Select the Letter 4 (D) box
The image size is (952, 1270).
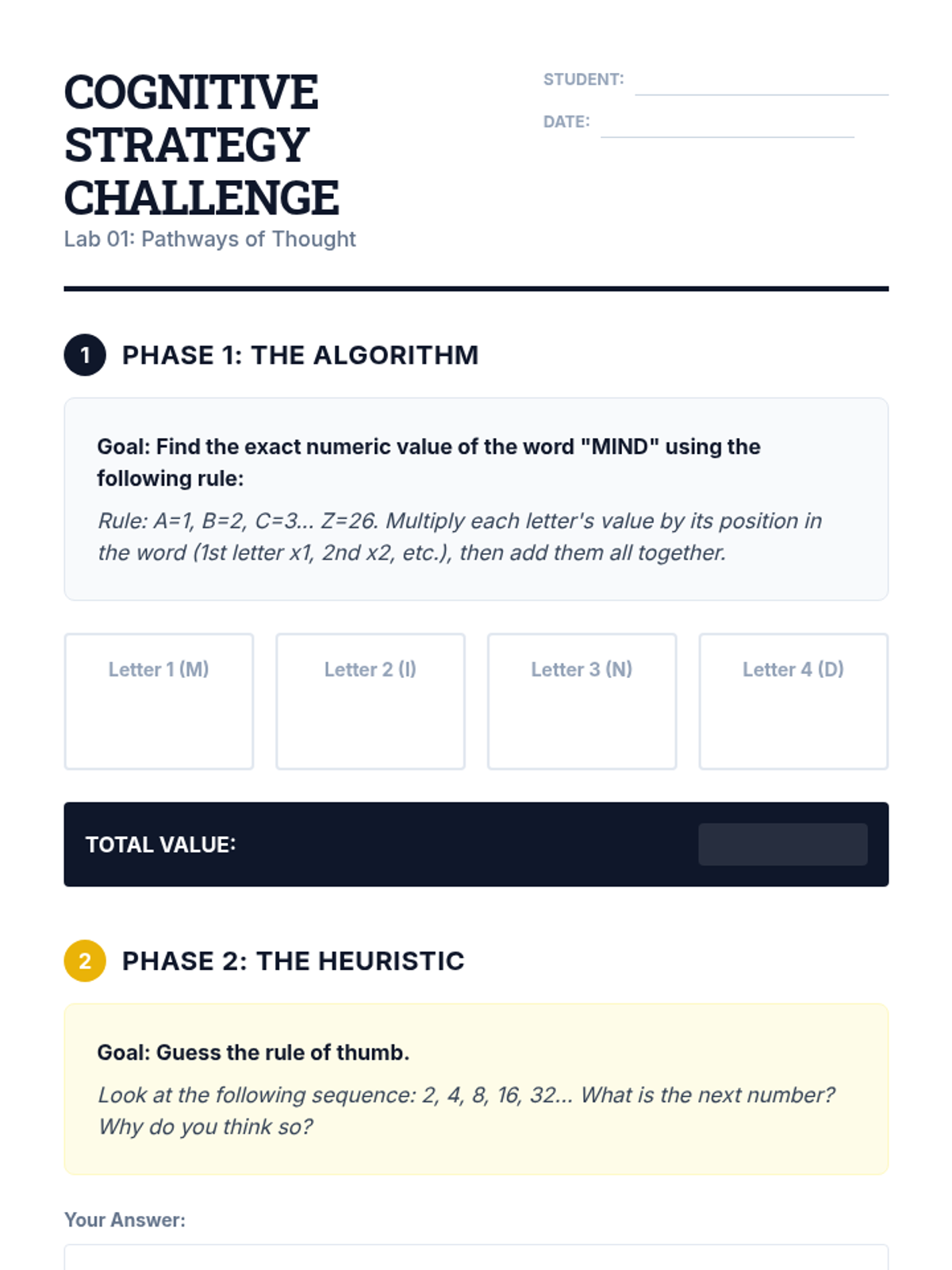coord(793,702)
